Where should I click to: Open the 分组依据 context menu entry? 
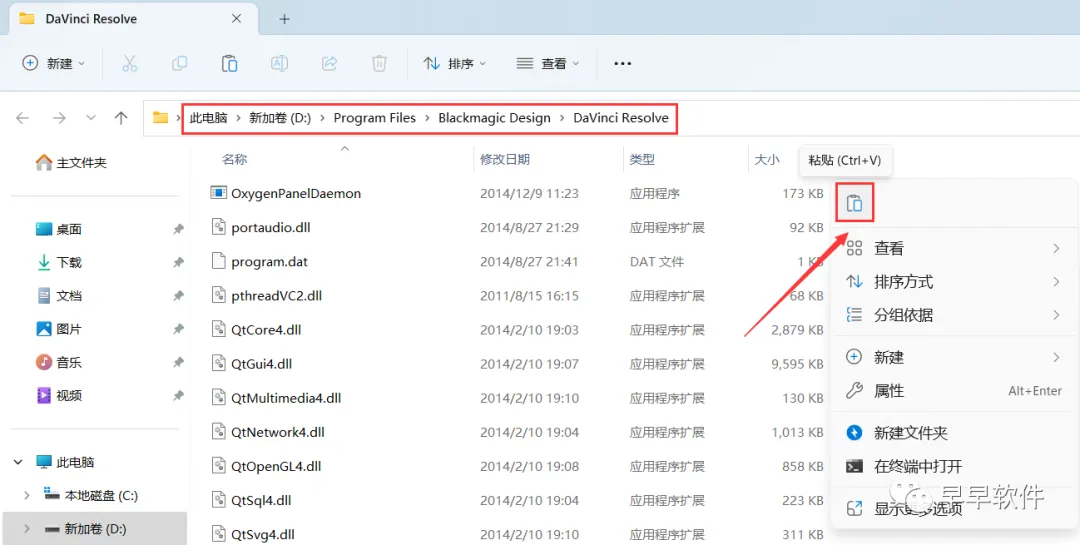tap(954, 316)
